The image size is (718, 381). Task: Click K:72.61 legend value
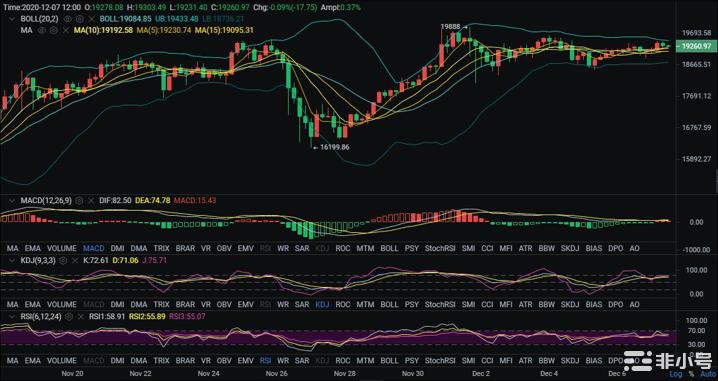[96, 261]
